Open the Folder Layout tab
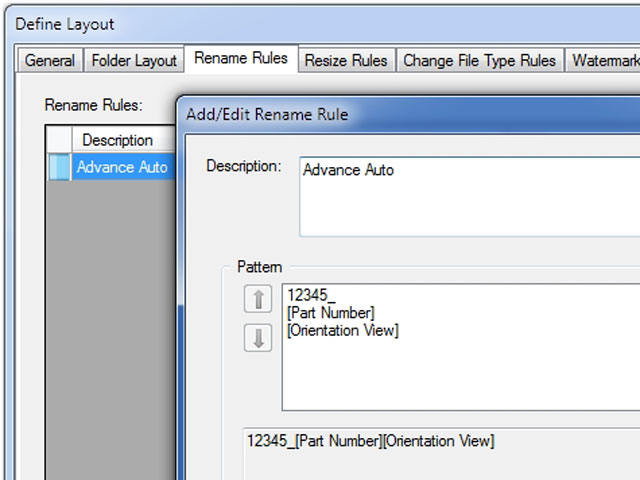The image size is (640, 480). (134, 60)
